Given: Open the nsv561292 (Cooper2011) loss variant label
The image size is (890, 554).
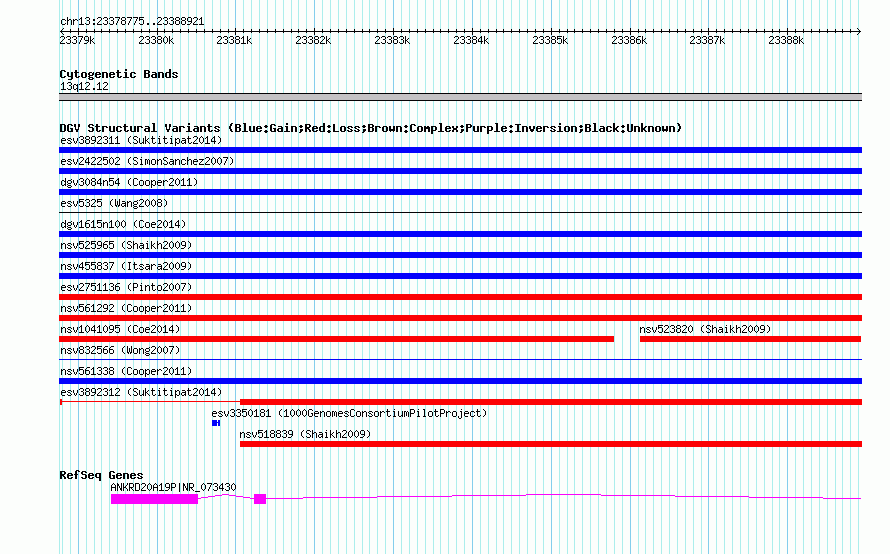Looking at the screenshot, I should tap(126, 308).
